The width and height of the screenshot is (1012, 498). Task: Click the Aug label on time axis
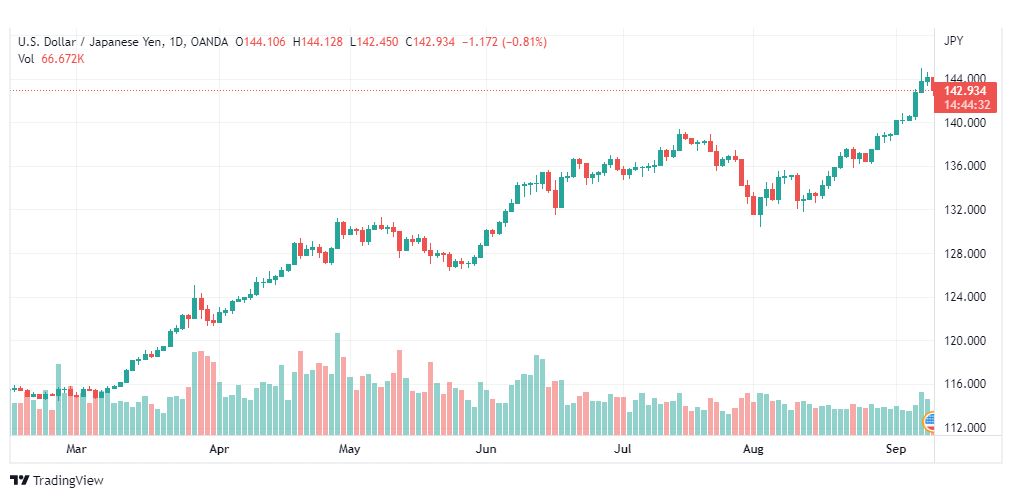(753, 450)
